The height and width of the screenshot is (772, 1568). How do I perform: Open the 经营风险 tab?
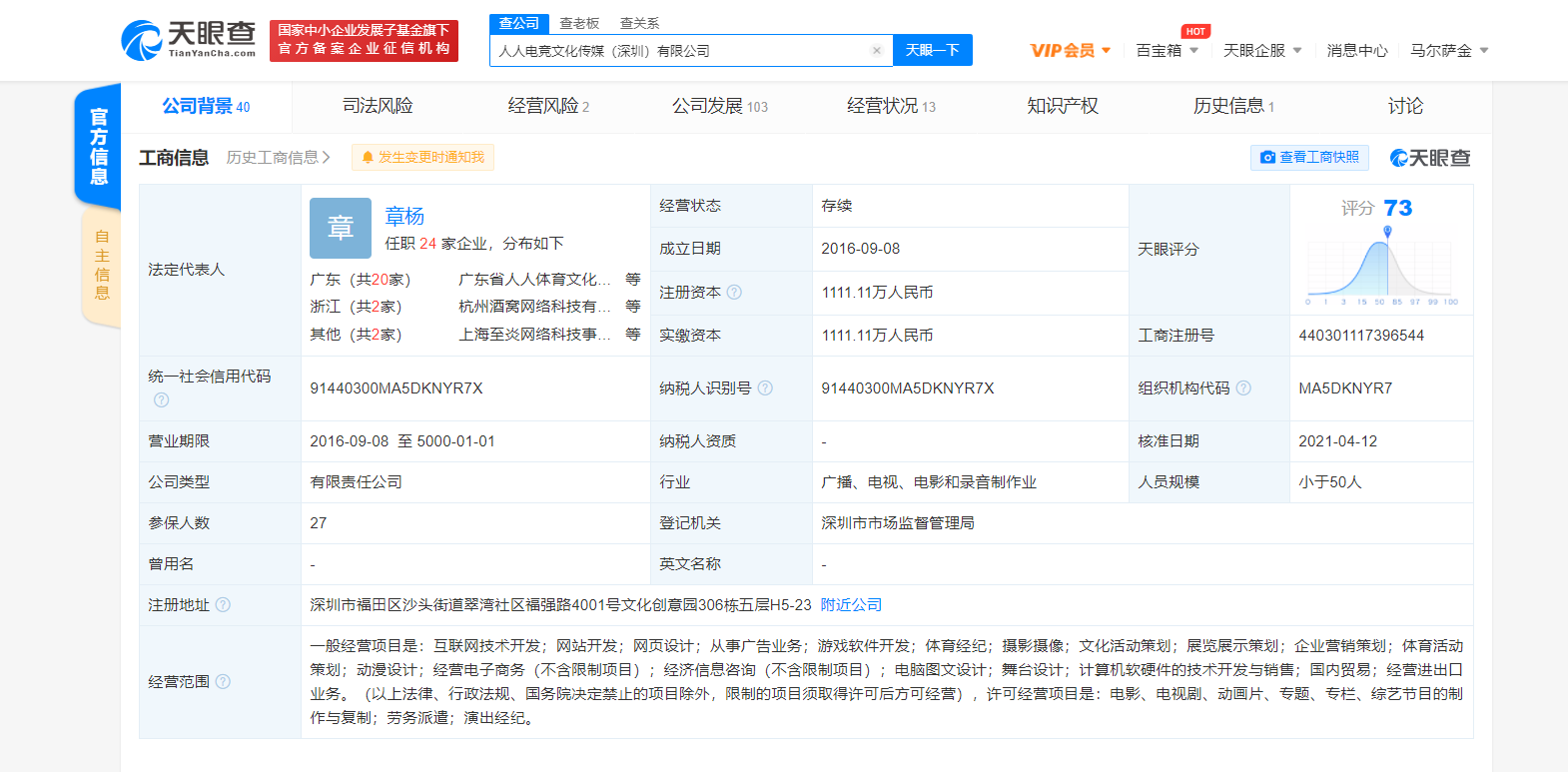pos(548,106)
